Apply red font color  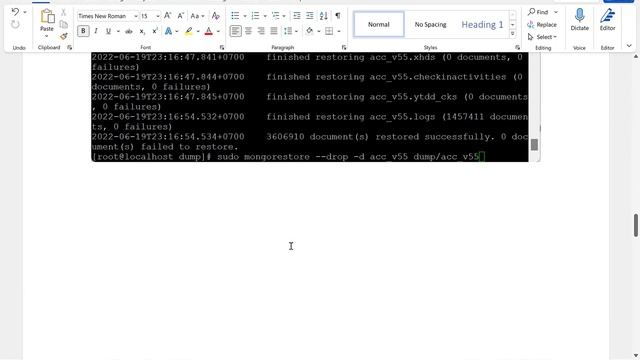209,31
